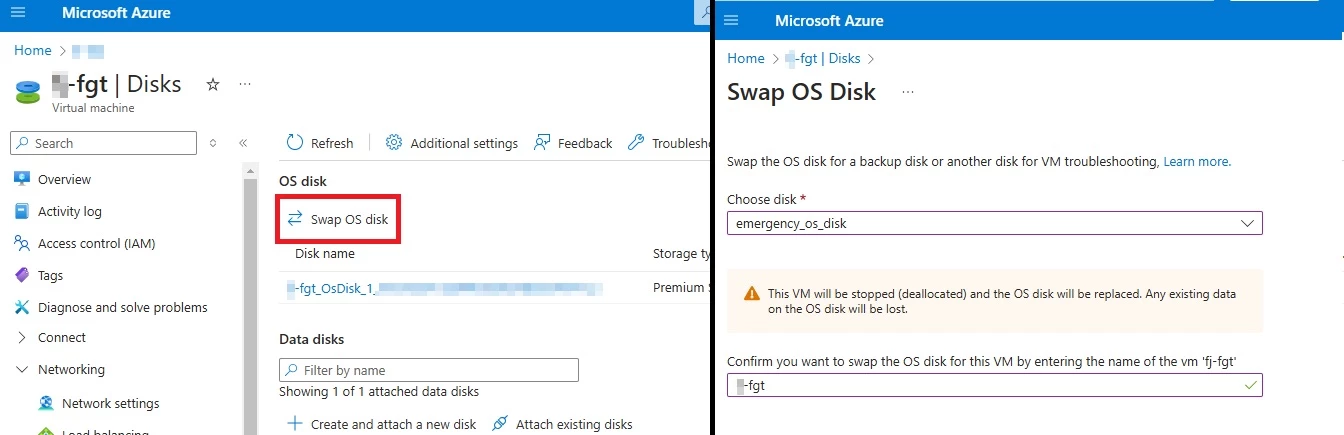Click the Network settings icon in sidebar
Screen dimensions: 1344x435
click(46, 404)
